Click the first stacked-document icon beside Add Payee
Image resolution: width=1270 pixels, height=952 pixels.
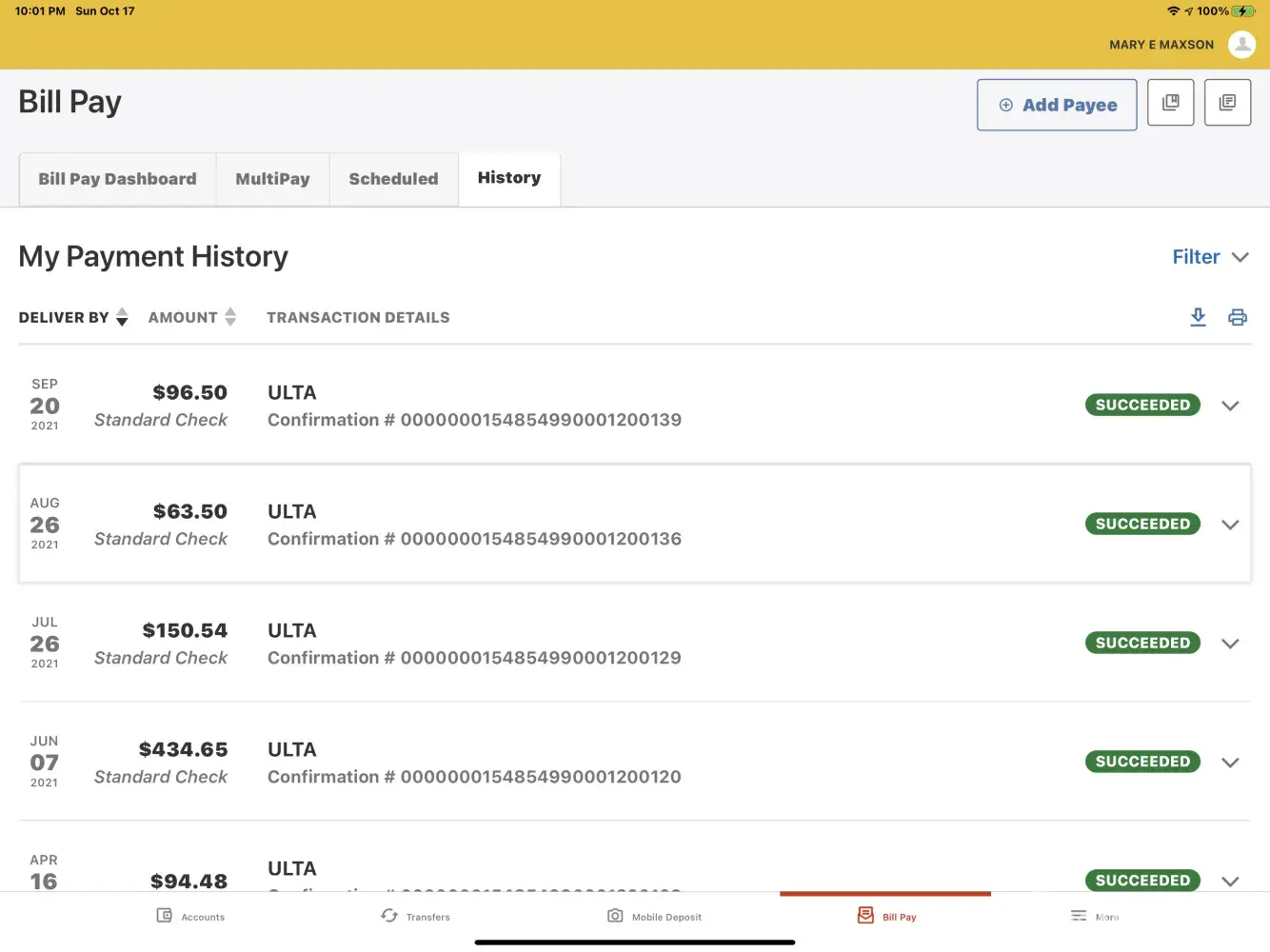coord(1170,103)
